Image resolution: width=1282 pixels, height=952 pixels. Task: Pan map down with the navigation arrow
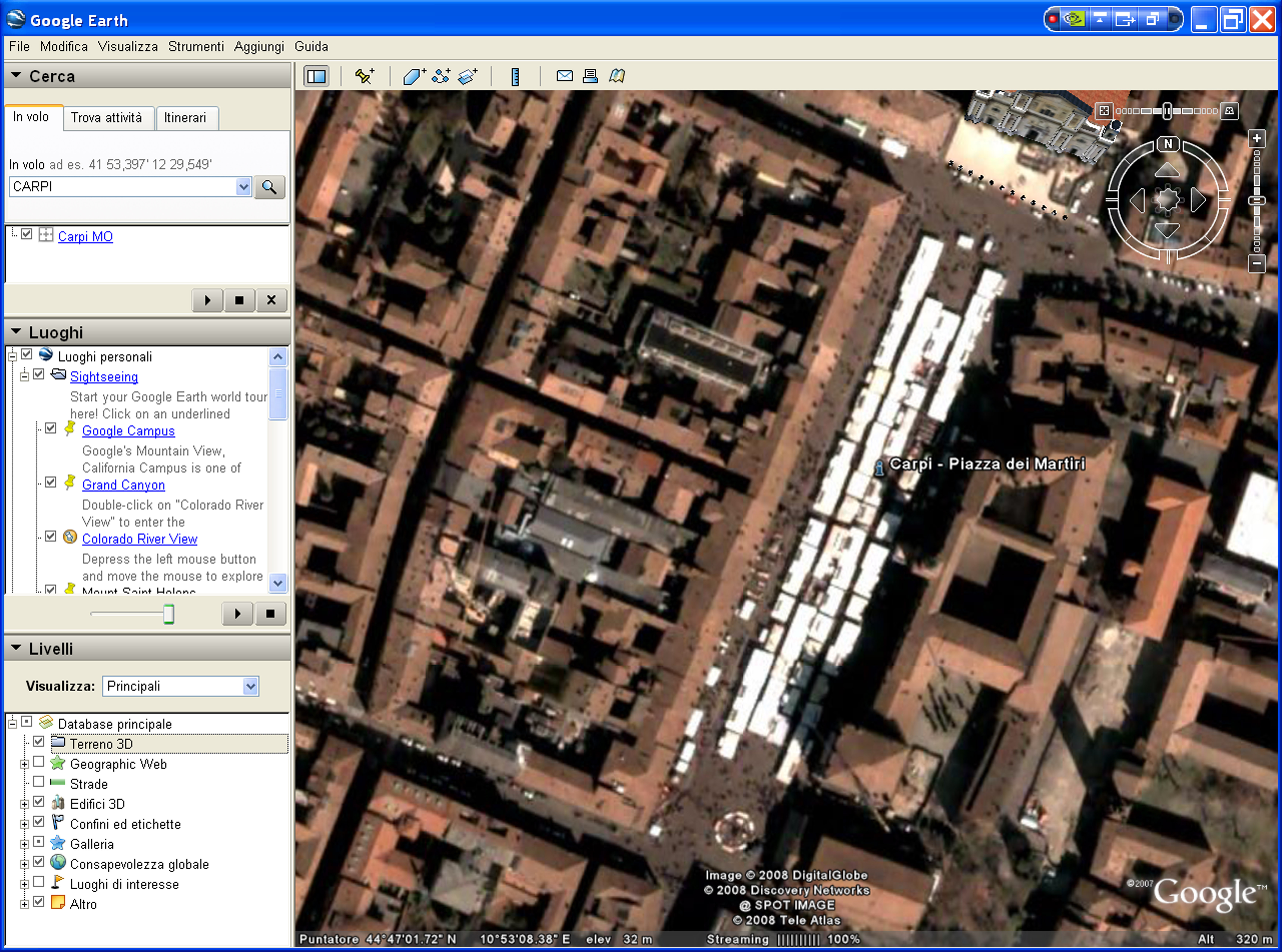tap(1167, 230)
